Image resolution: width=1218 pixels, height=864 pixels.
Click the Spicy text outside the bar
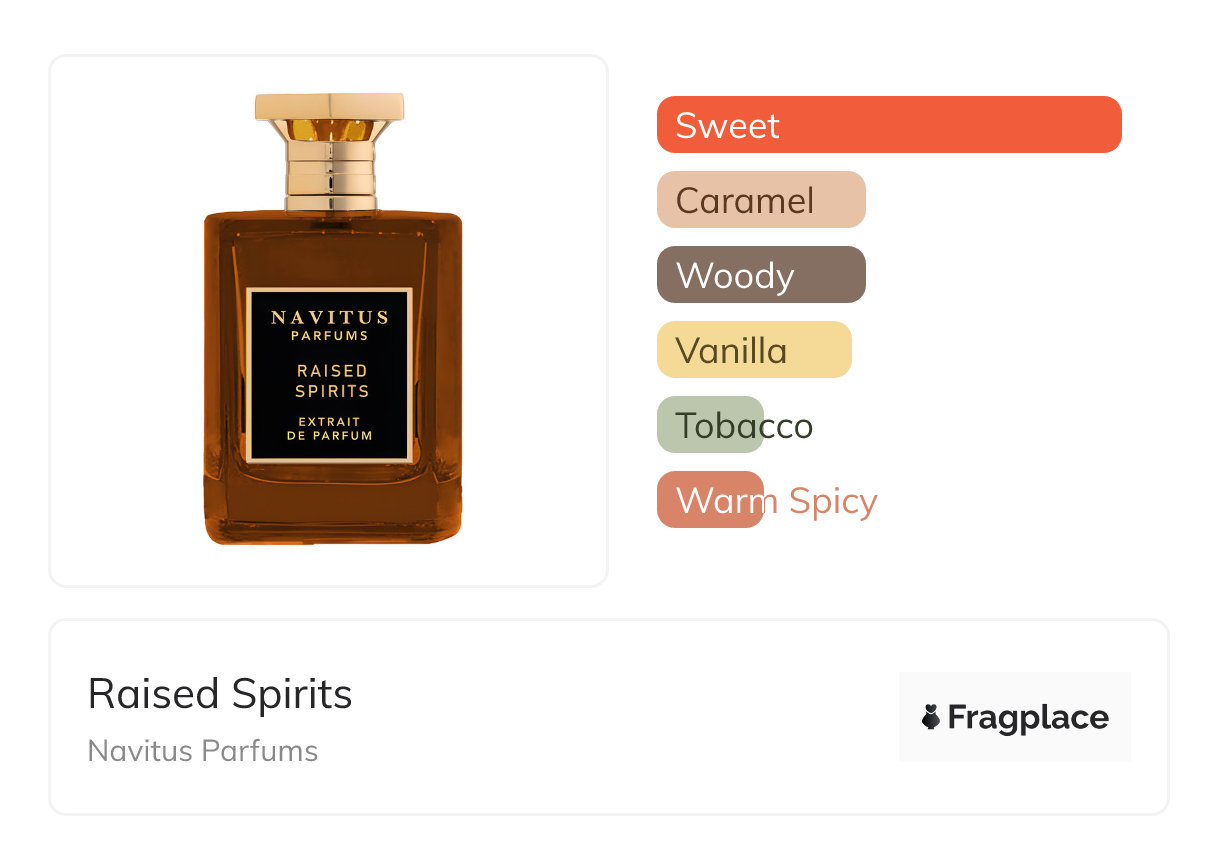point(832,500)
